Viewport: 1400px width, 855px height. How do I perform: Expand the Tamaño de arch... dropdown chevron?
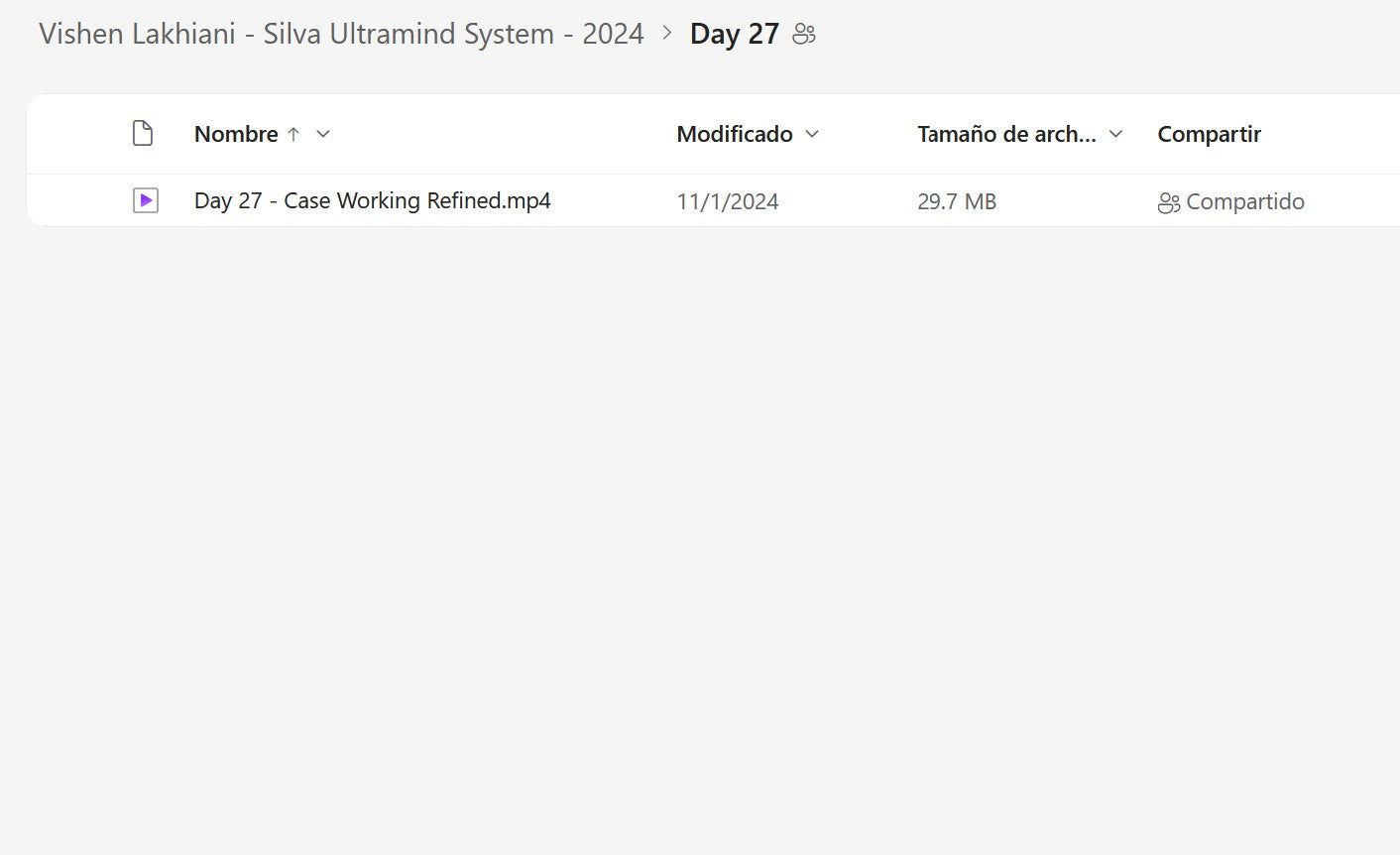click(1115, 134)
